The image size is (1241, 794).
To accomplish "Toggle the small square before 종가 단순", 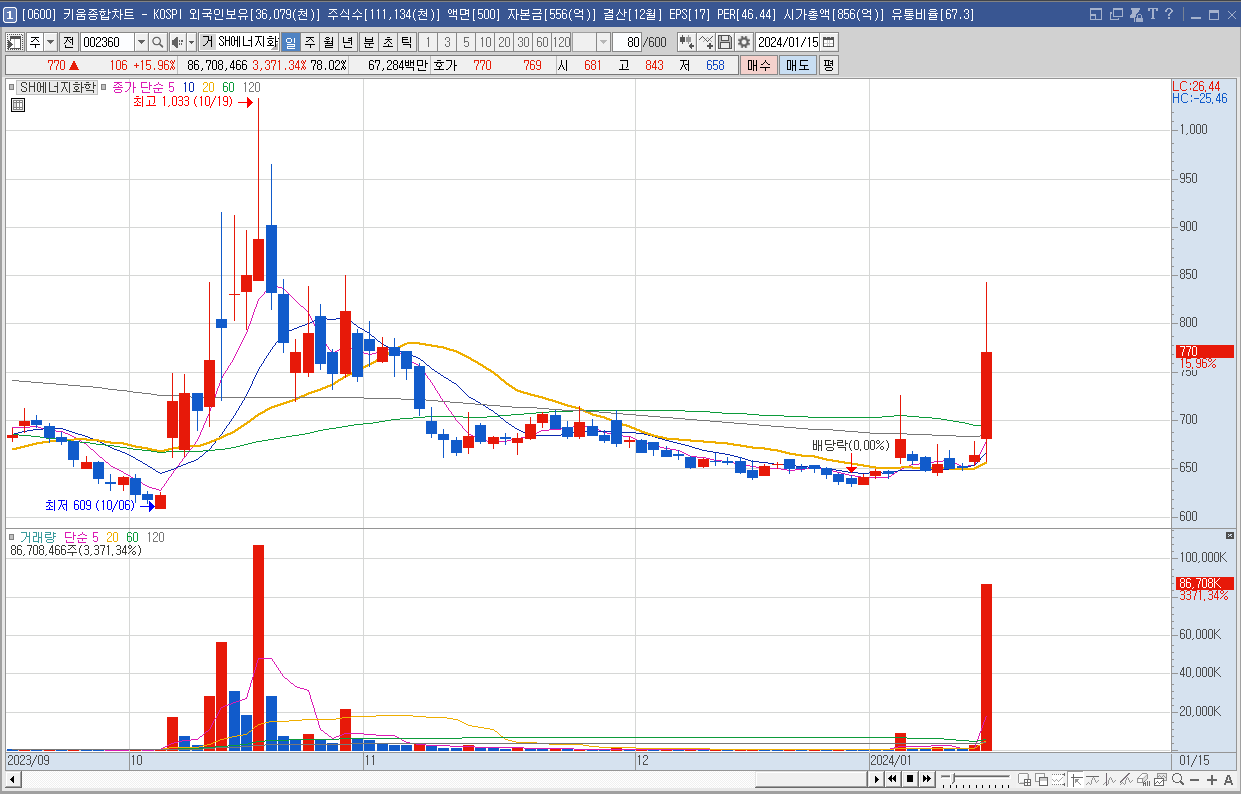I will (x=103, y=88).
